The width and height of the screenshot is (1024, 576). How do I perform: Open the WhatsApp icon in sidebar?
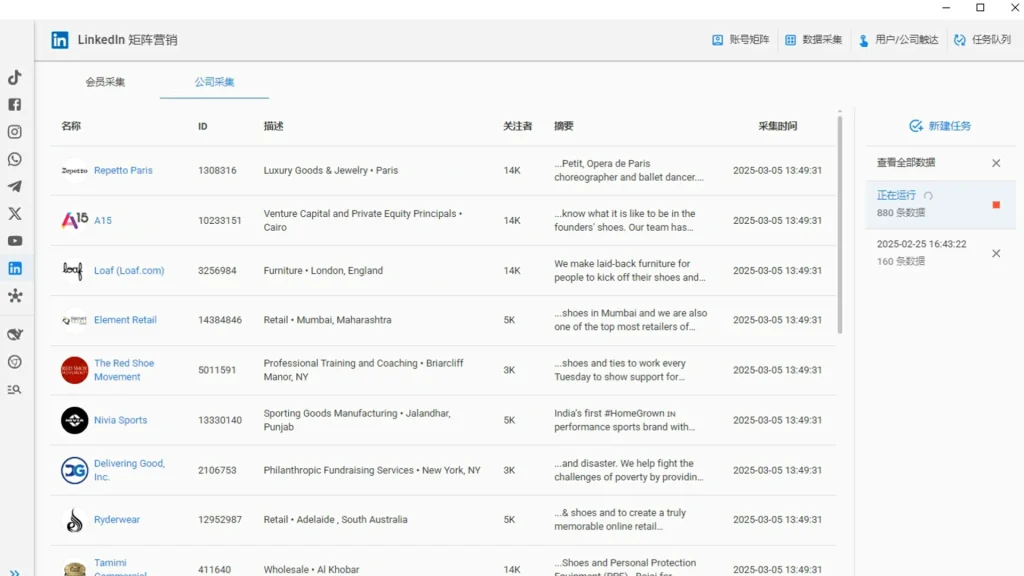pyautogui.click(x=14, y=158)
